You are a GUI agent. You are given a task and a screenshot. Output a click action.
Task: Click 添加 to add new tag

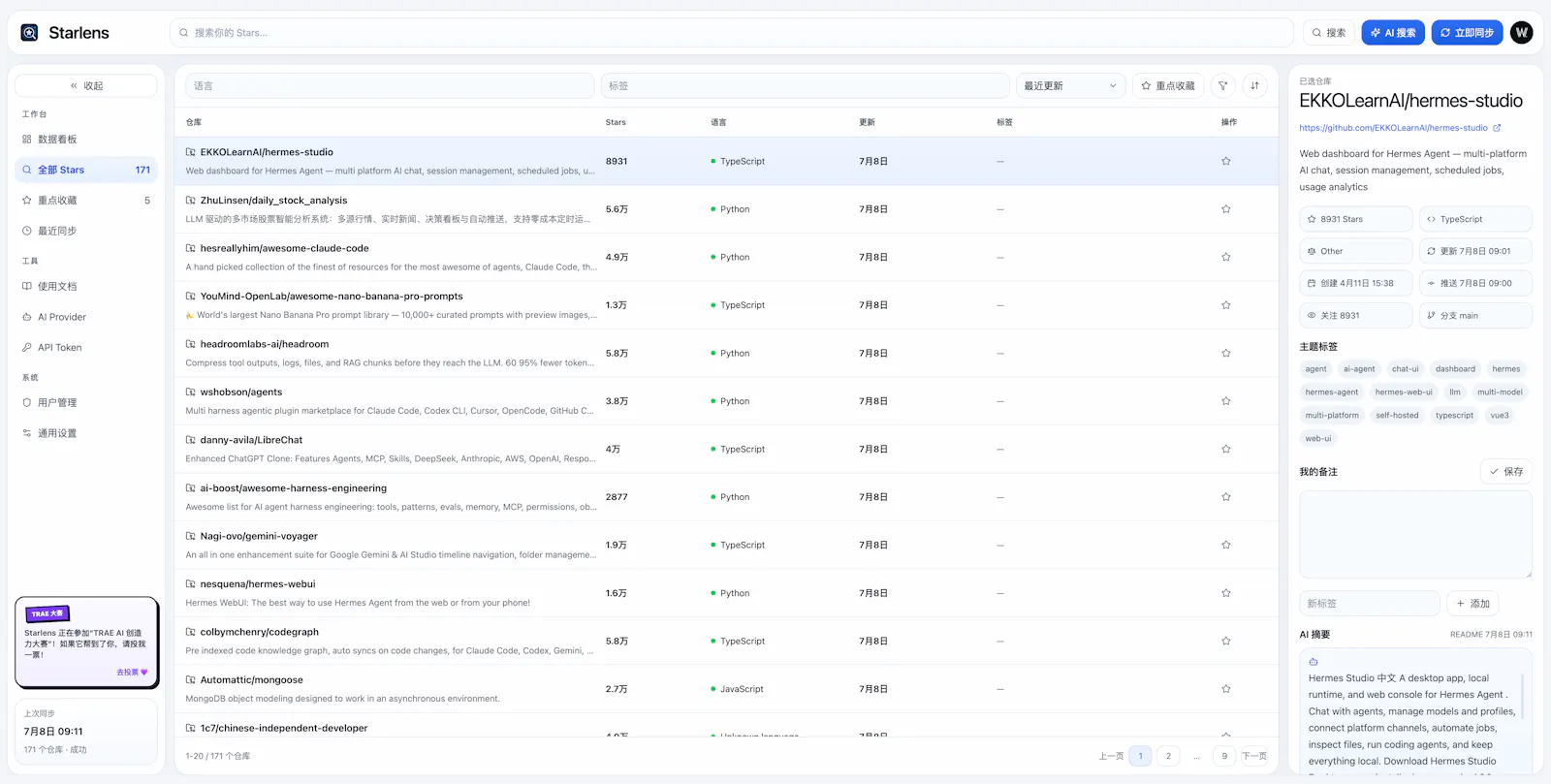tap(1472, 604)
